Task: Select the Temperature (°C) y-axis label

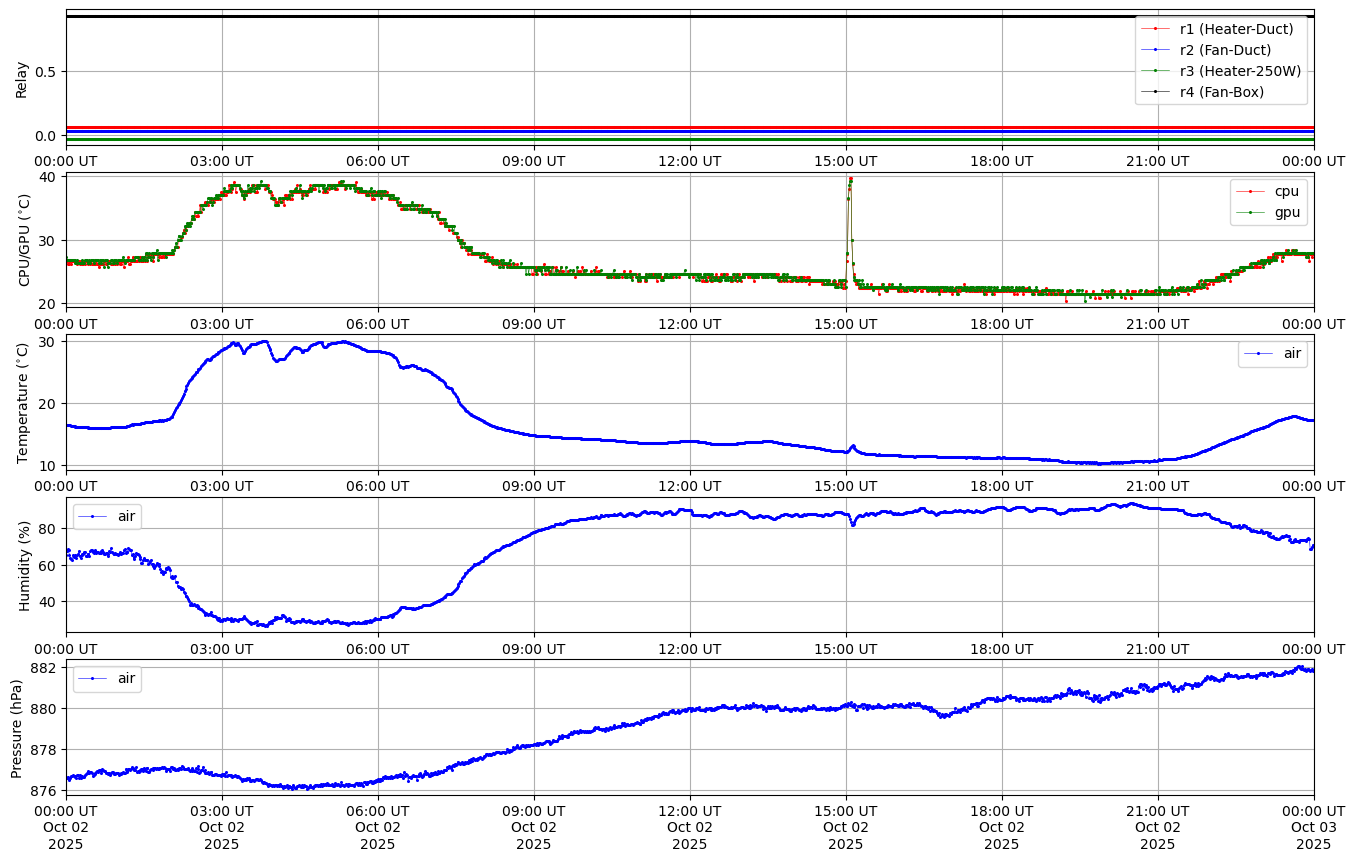Action: click(x=22, y=402)
